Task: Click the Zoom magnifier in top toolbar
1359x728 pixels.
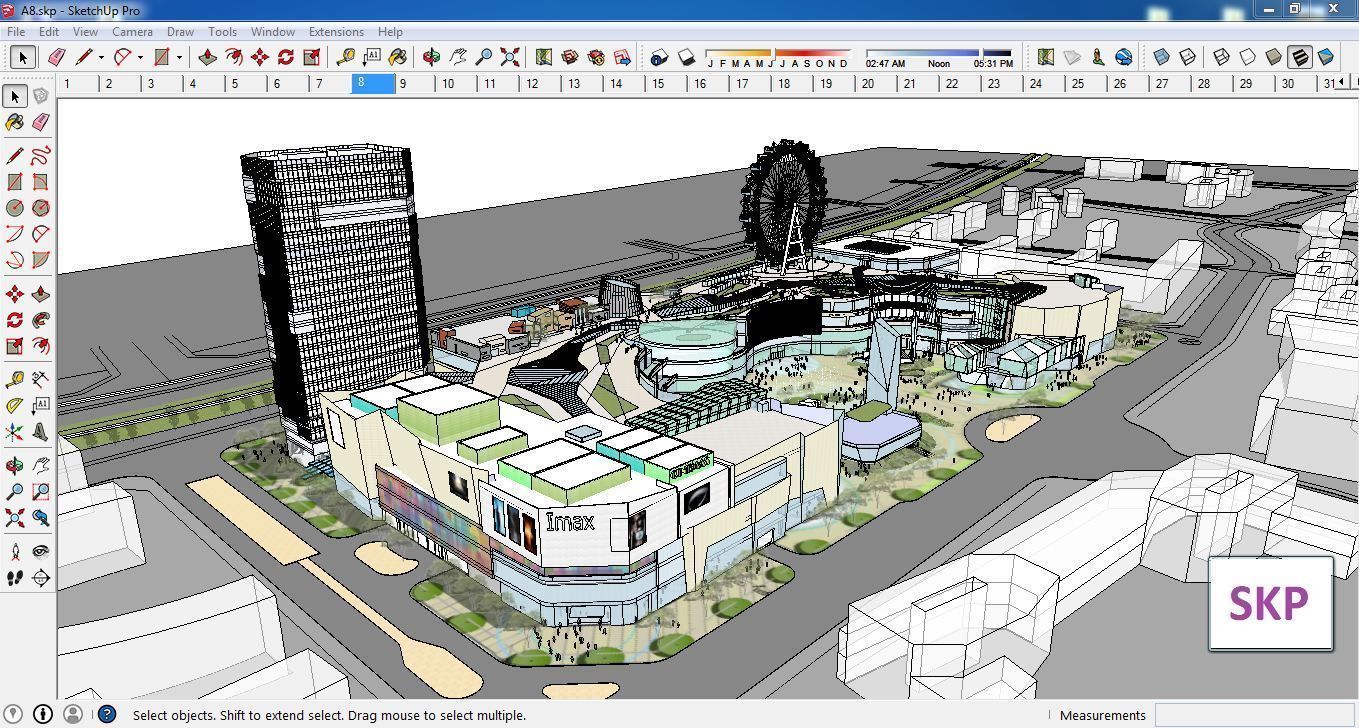Action: point(483,58)
